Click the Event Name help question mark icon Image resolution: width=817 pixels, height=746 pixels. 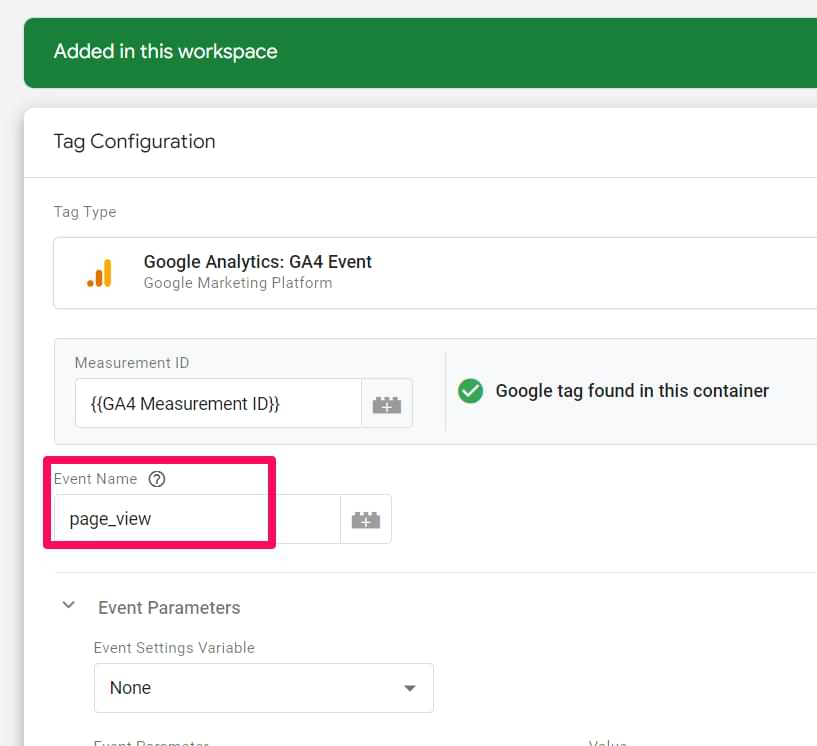[157, 479]
